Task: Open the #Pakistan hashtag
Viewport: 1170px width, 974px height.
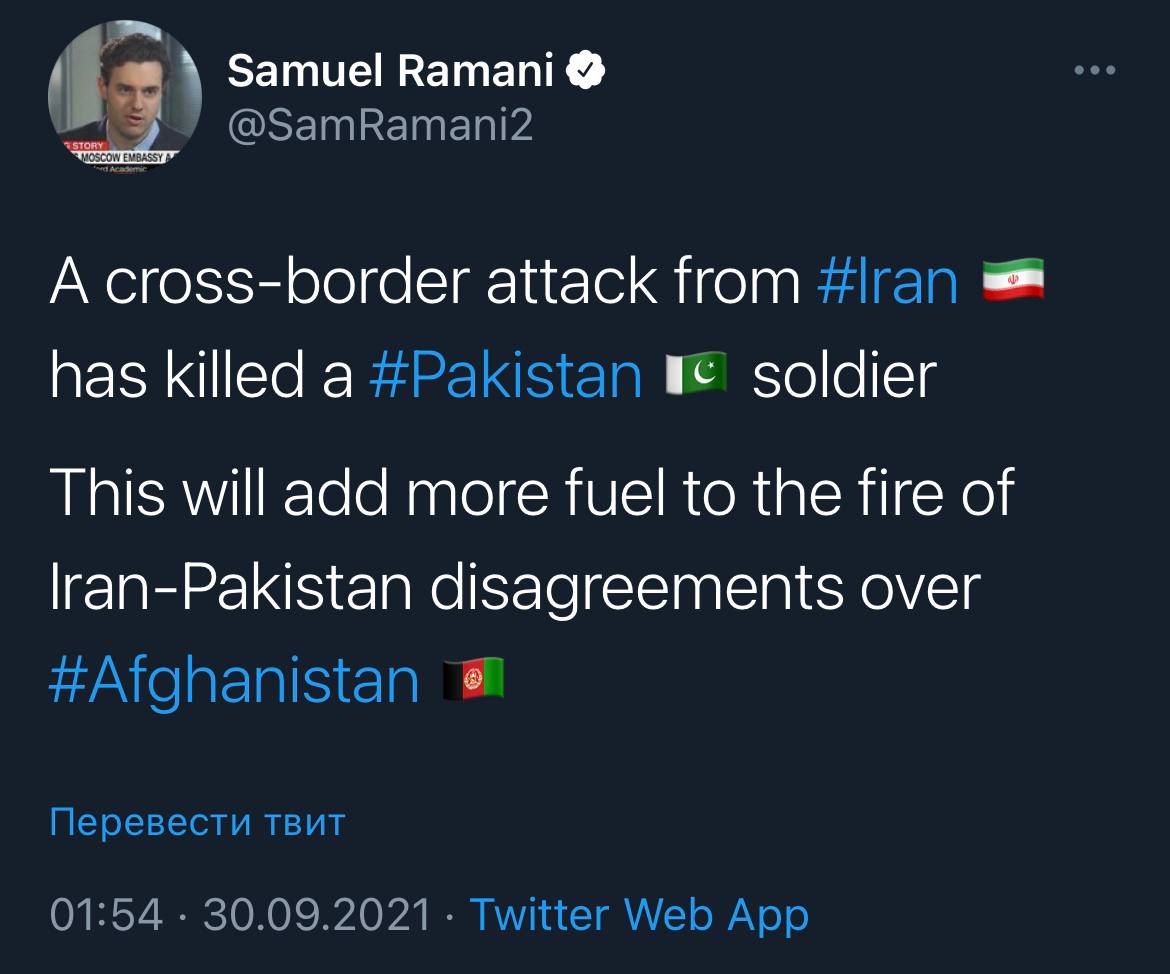Action: (x=505, y=375)
